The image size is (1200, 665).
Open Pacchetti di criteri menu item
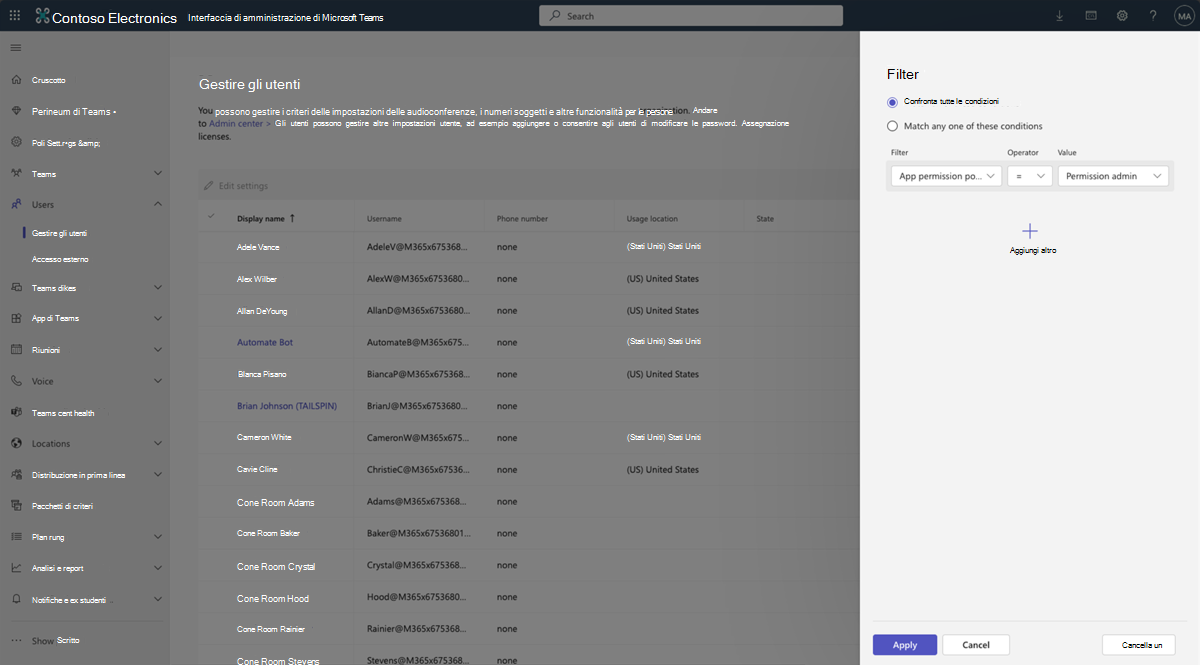click(62, 506)
